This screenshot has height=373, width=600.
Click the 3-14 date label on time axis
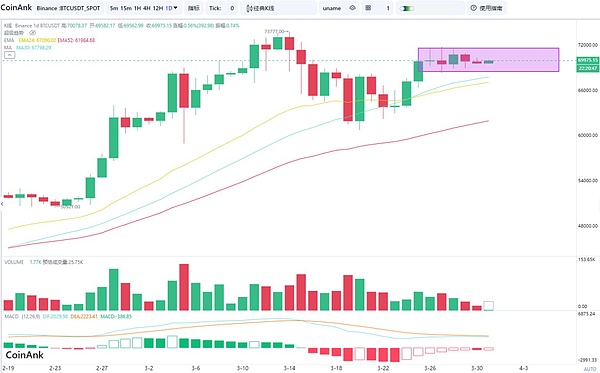290,368
